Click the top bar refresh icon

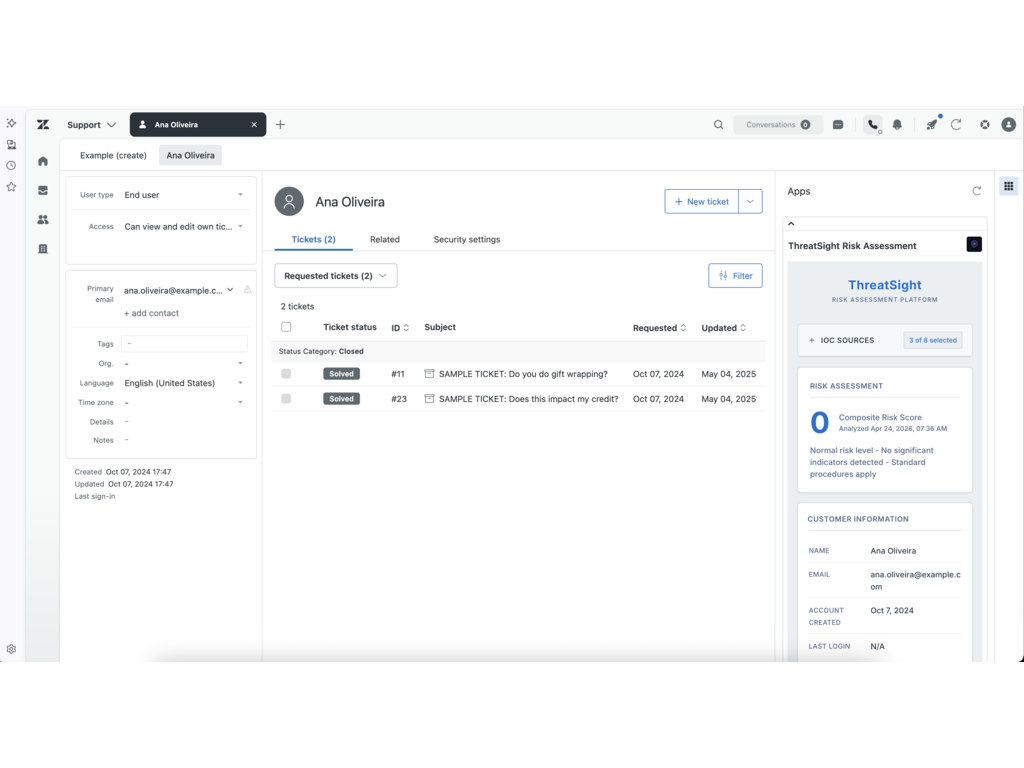pyautogui.click(x=956, y=125)
